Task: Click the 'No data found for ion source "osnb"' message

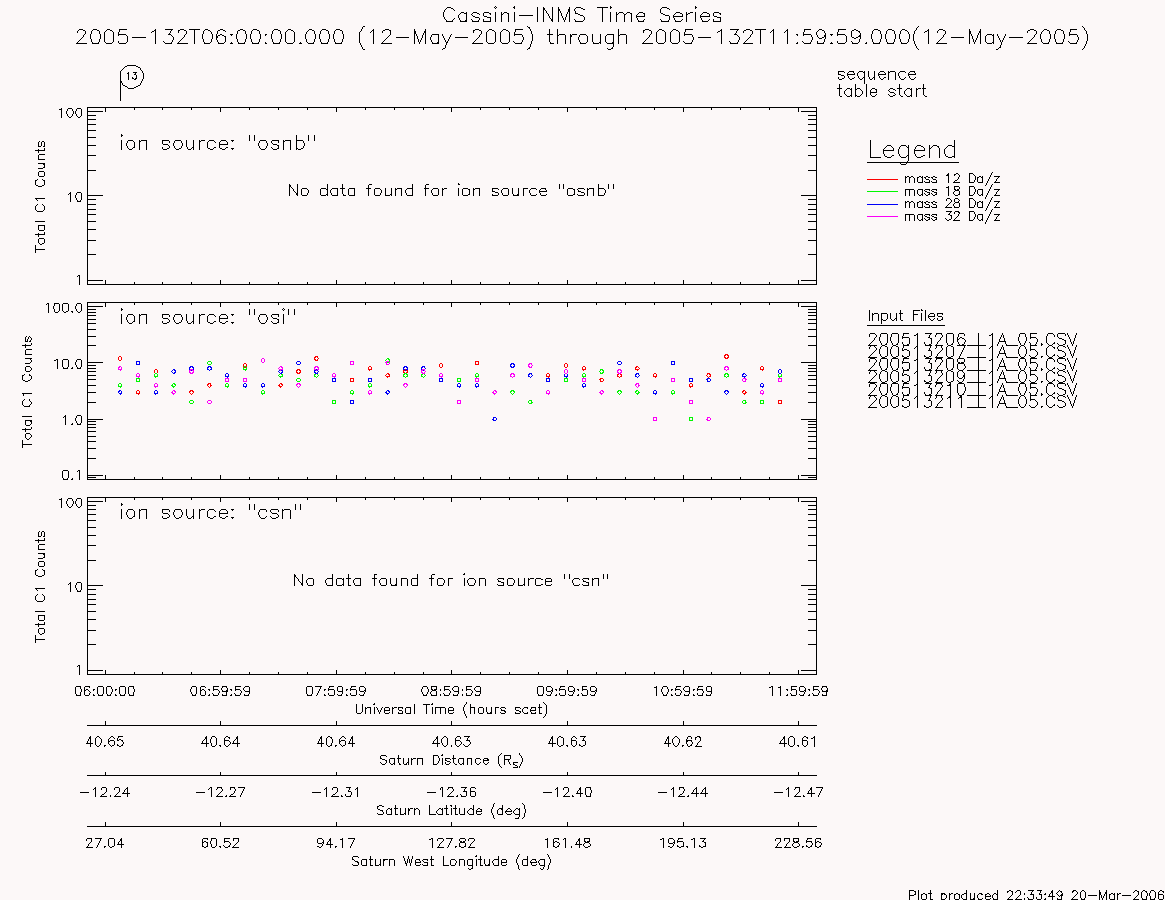Action: coord(452,191)
